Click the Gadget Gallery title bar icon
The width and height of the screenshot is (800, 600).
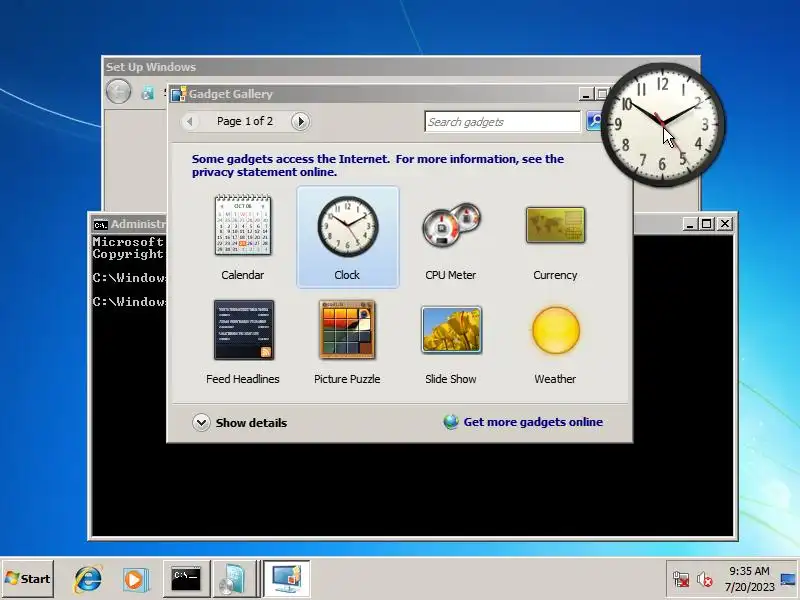pos(179,94)
